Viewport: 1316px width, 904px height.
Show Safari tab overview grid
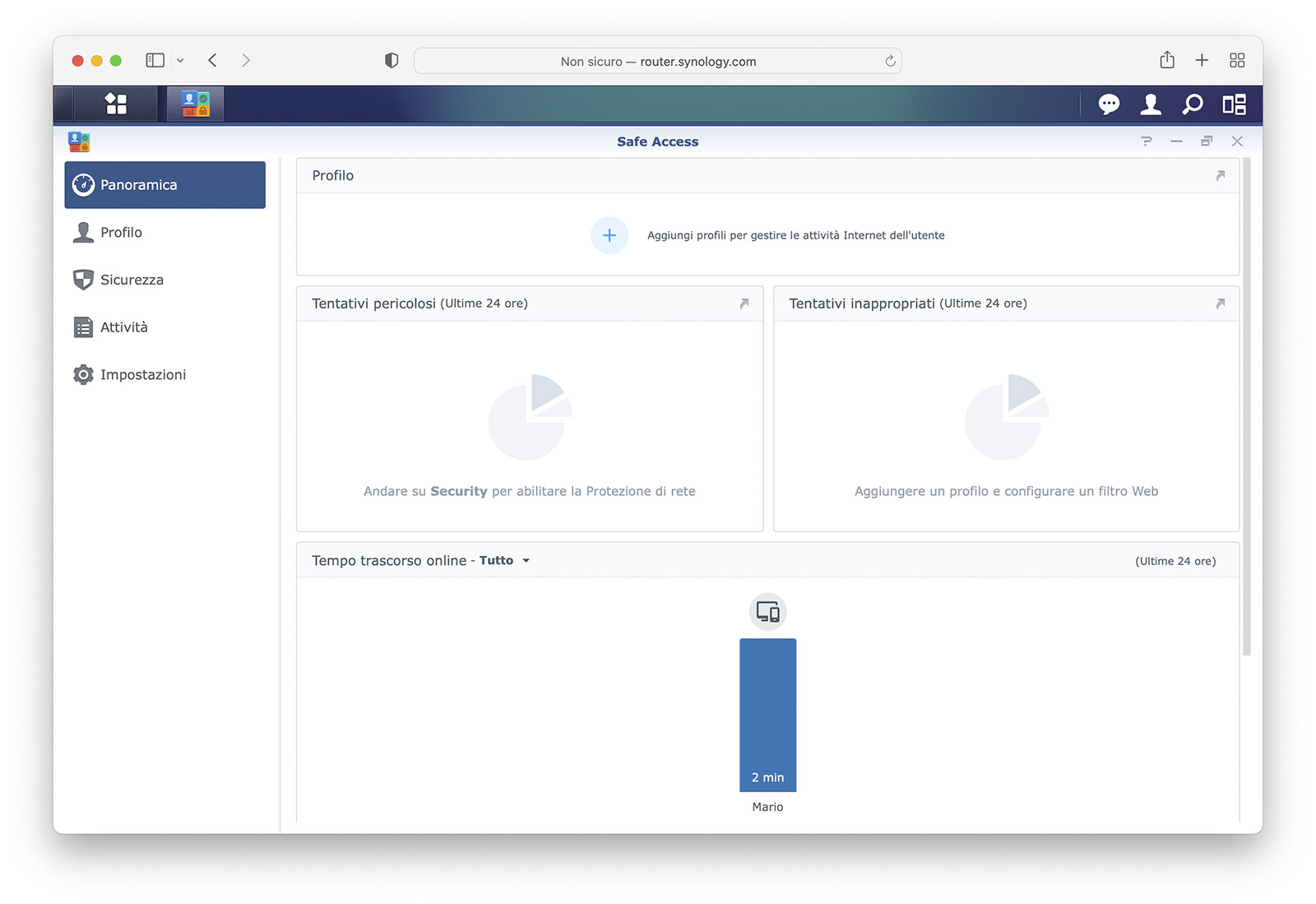point(1237,60)
